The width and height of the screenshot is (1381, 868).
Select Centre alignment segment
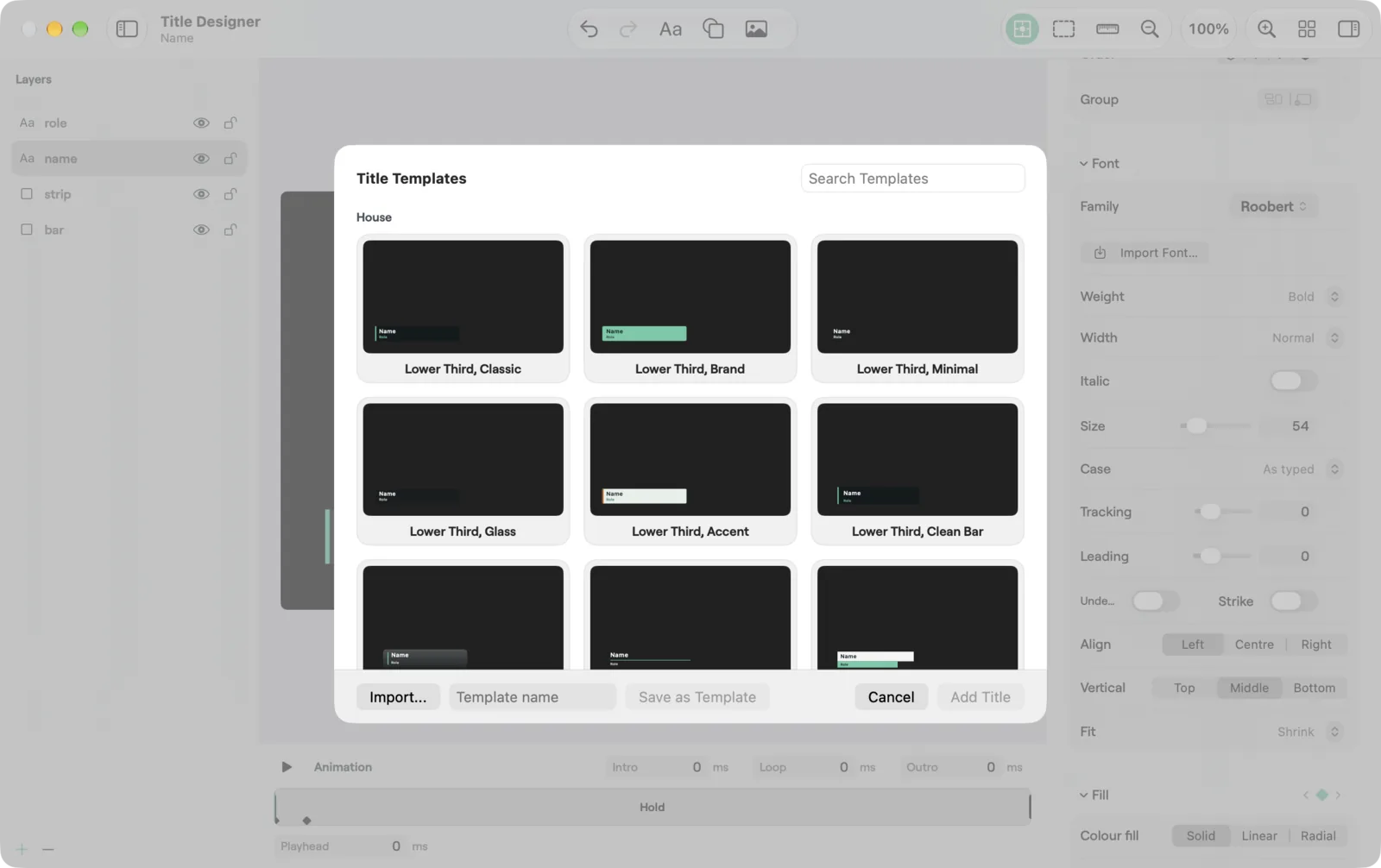coord(1254,645)
